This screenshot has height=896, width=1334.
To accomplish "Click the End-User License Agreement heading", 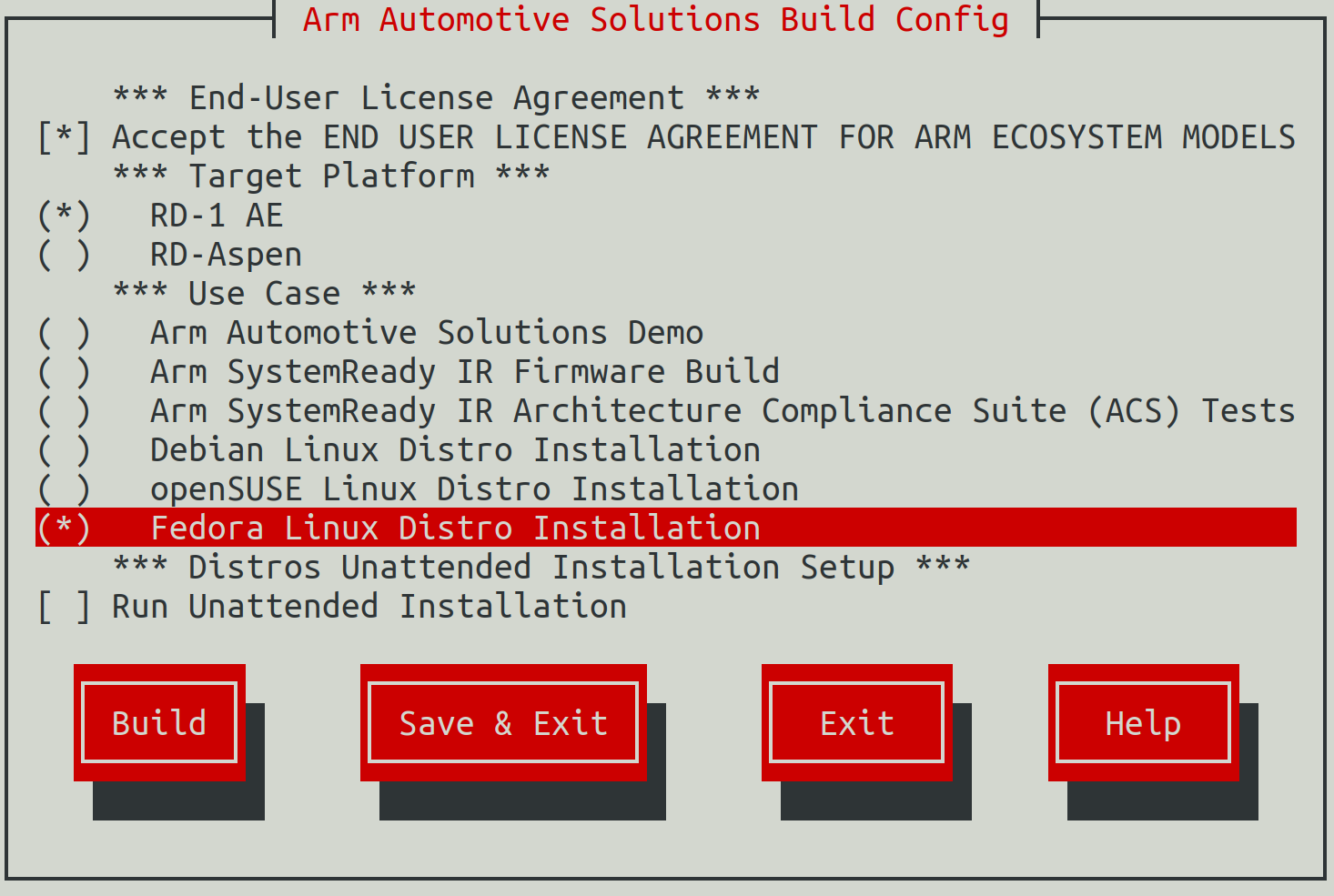I will (437, 97).
